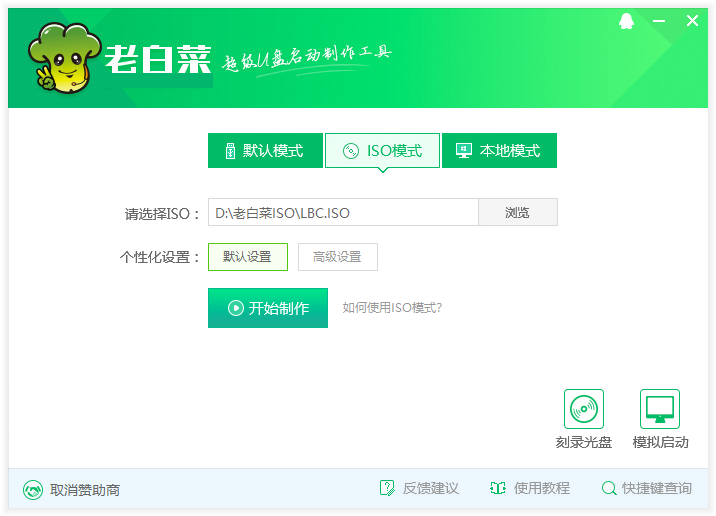Click the 请选择ISO label
716x516 pixels.
pos(162,214)
